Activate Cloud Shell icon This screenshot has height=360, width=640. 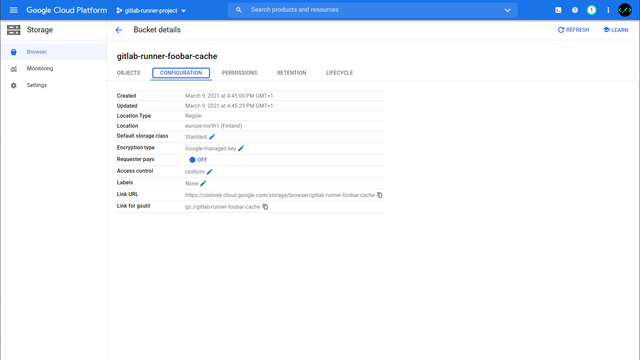click(x=558, y=10)
